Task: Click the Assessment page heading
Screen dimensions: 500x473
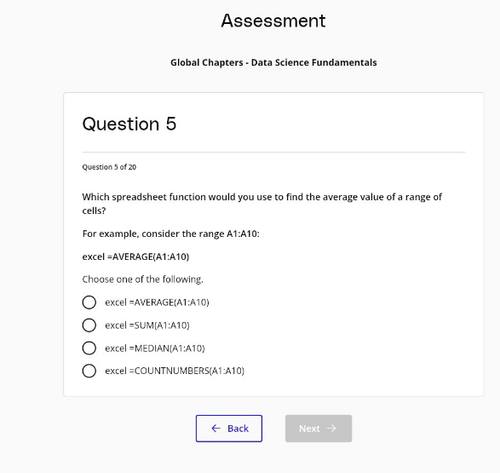Action: (x=273, y=21)
